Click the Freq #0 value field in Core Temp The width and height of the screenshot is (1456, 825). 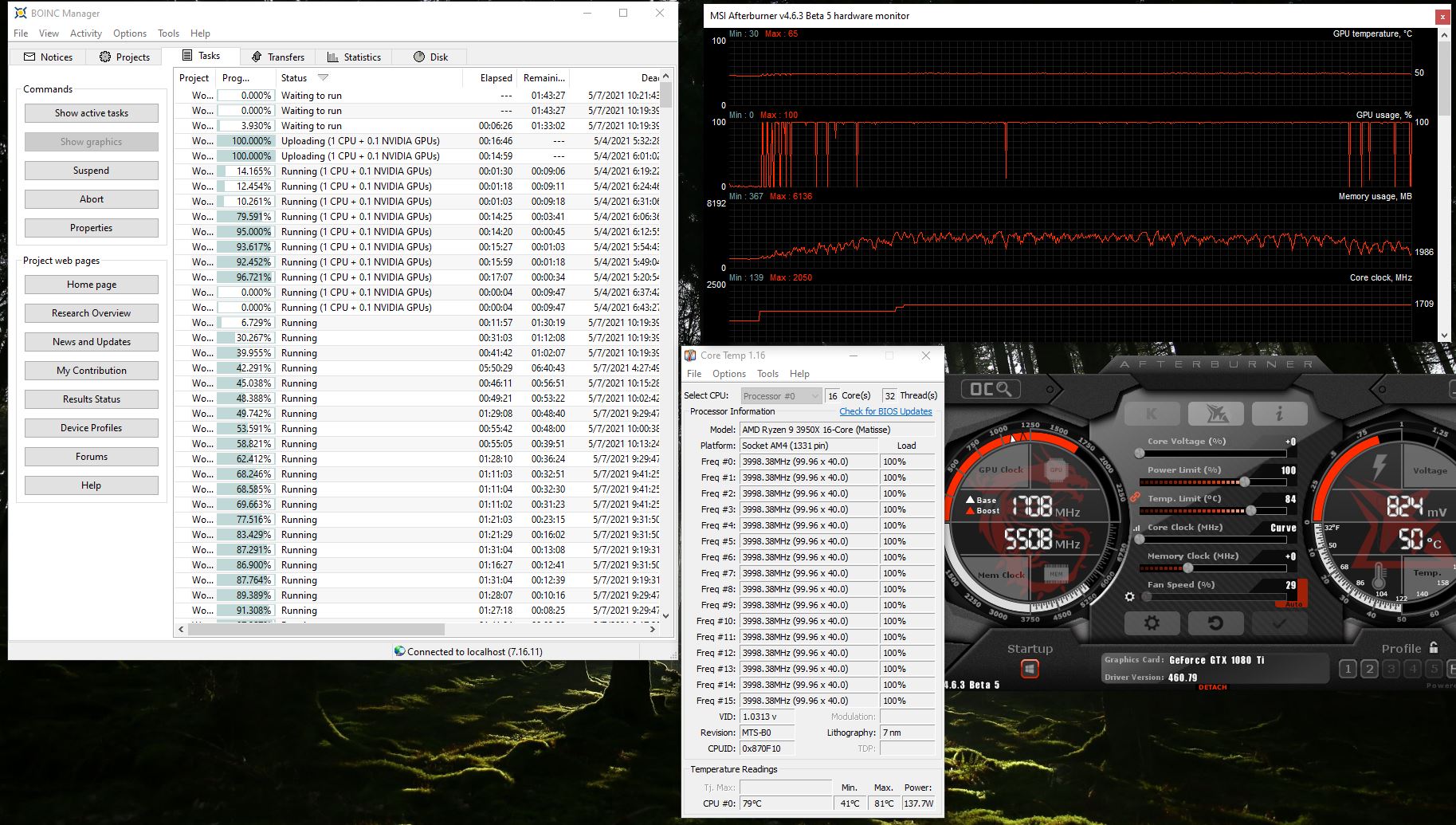809,462
